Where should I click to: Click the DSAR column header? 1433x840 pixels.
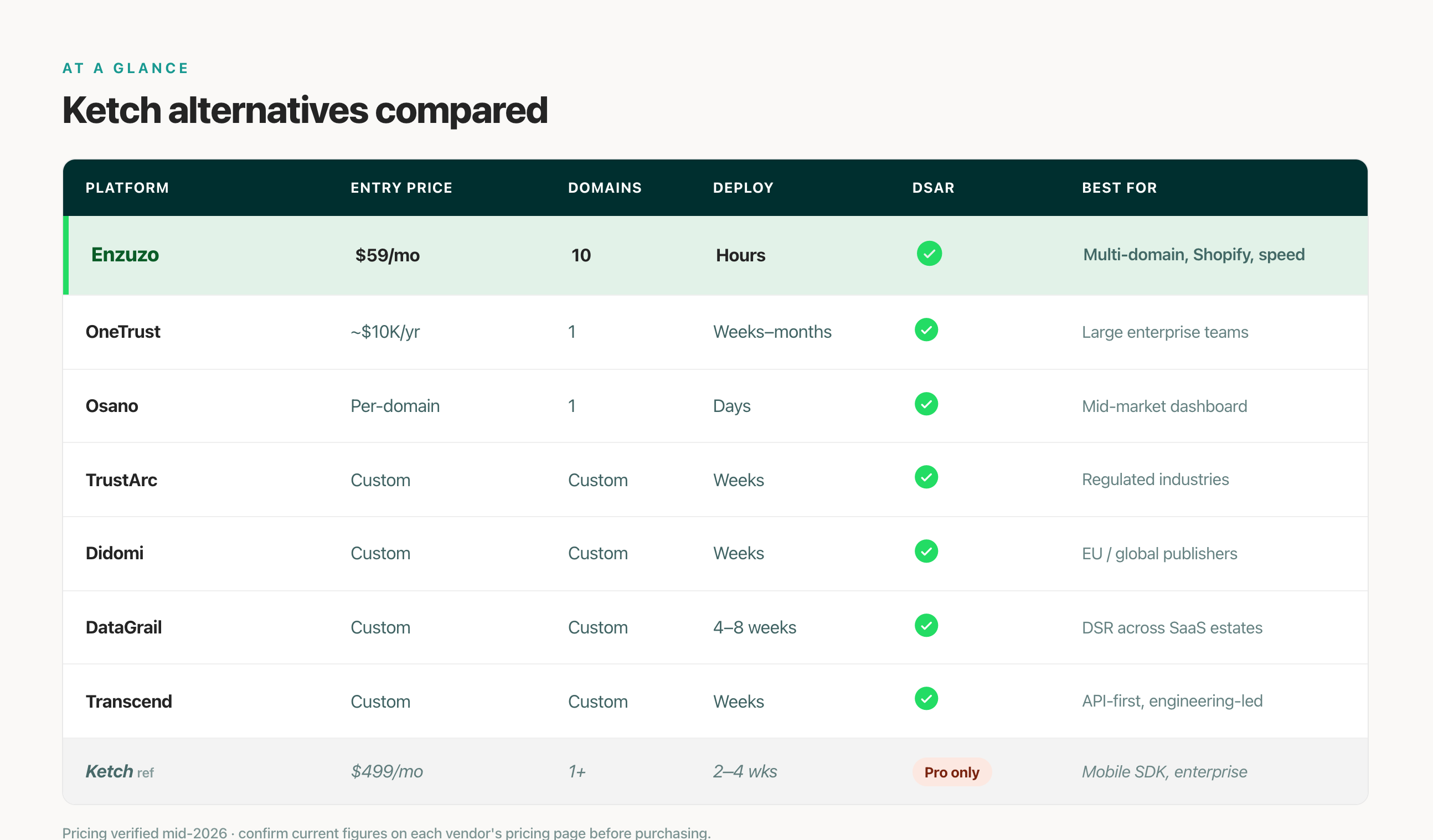click(x=934, y=188)
